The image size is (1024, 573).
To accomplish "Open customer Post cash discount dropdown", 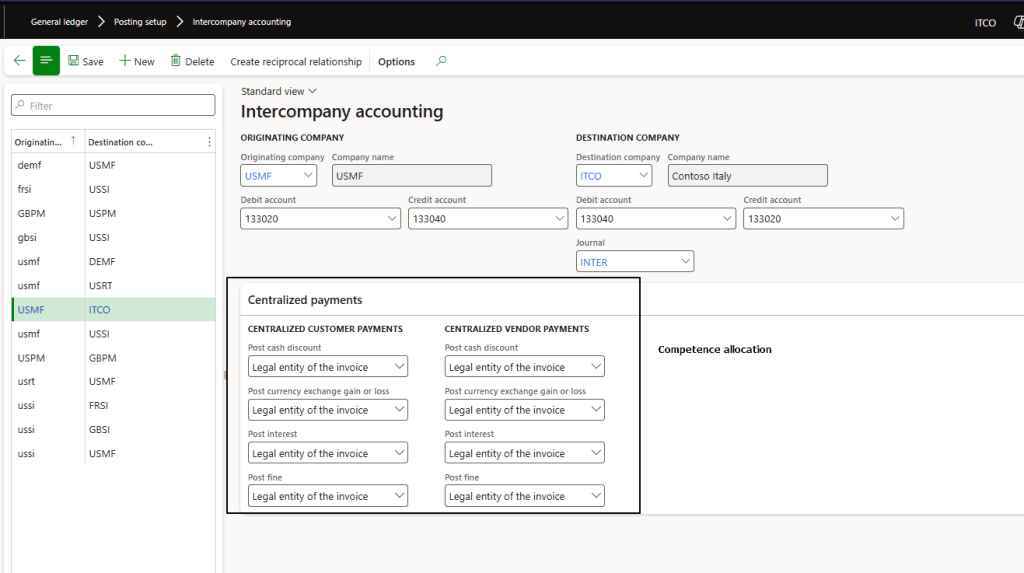I will tap(399, 367).
